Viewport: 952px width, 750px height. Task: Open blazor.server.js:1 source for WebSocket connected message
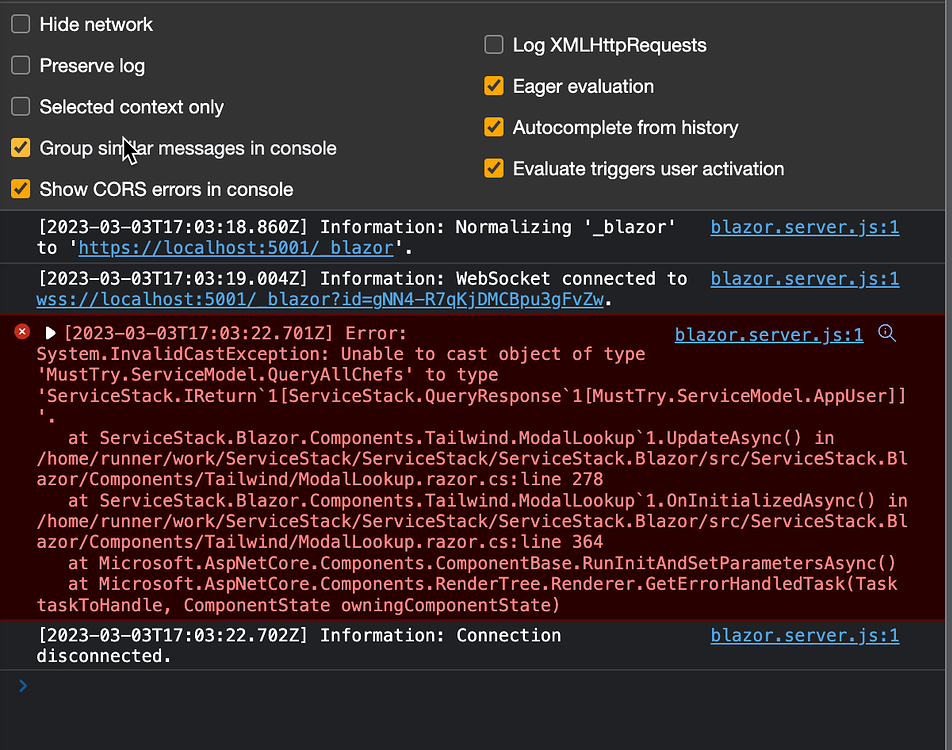point(804,279)
